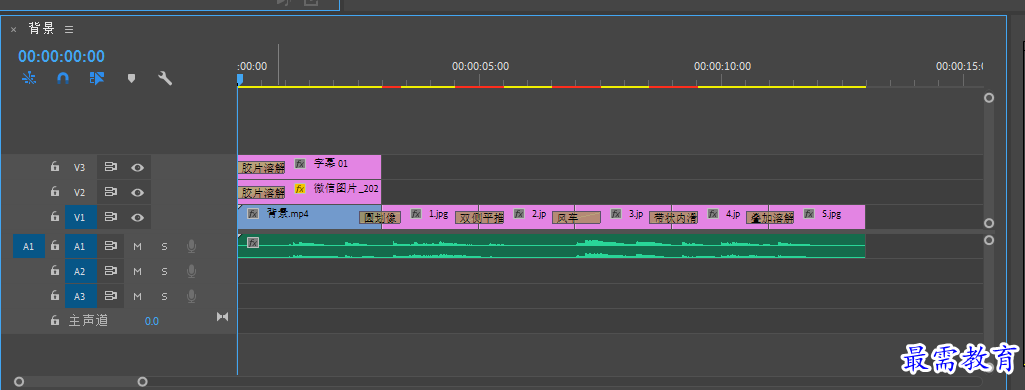Mute audio track A1
The width and height of the screenshot is (1025, 390).
coord(137,246)
